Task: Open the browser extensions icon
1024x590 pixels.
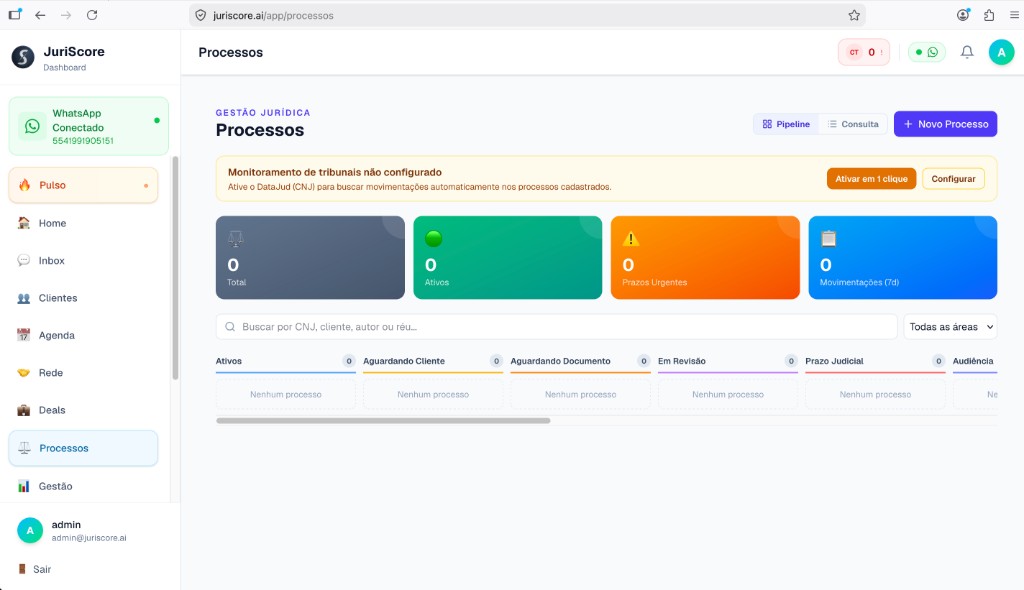Action: 989,15
